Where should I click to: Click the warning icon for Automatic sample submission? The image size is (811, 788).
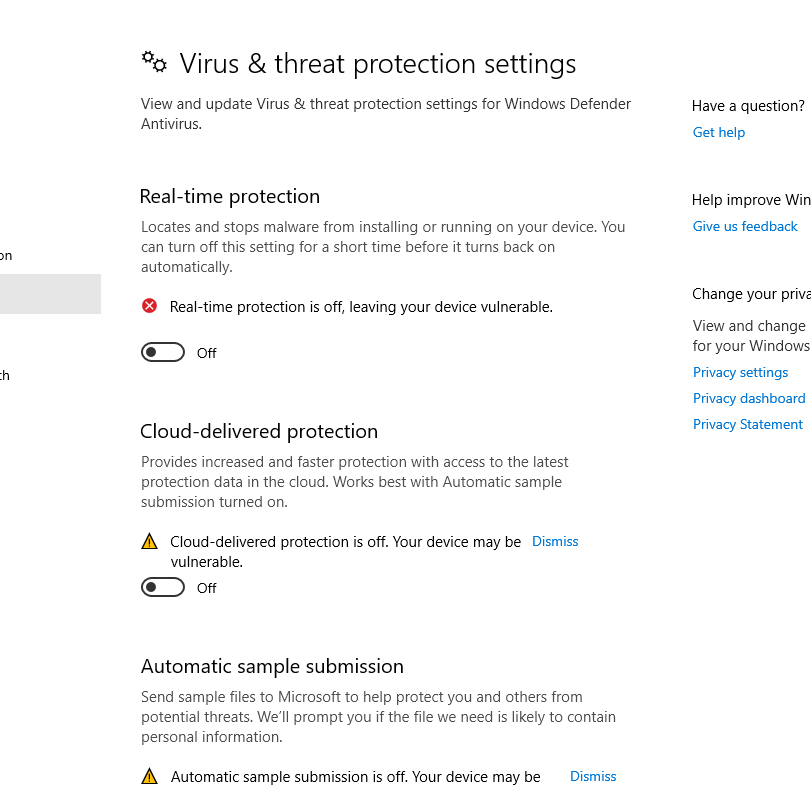(x=150, y=776)
